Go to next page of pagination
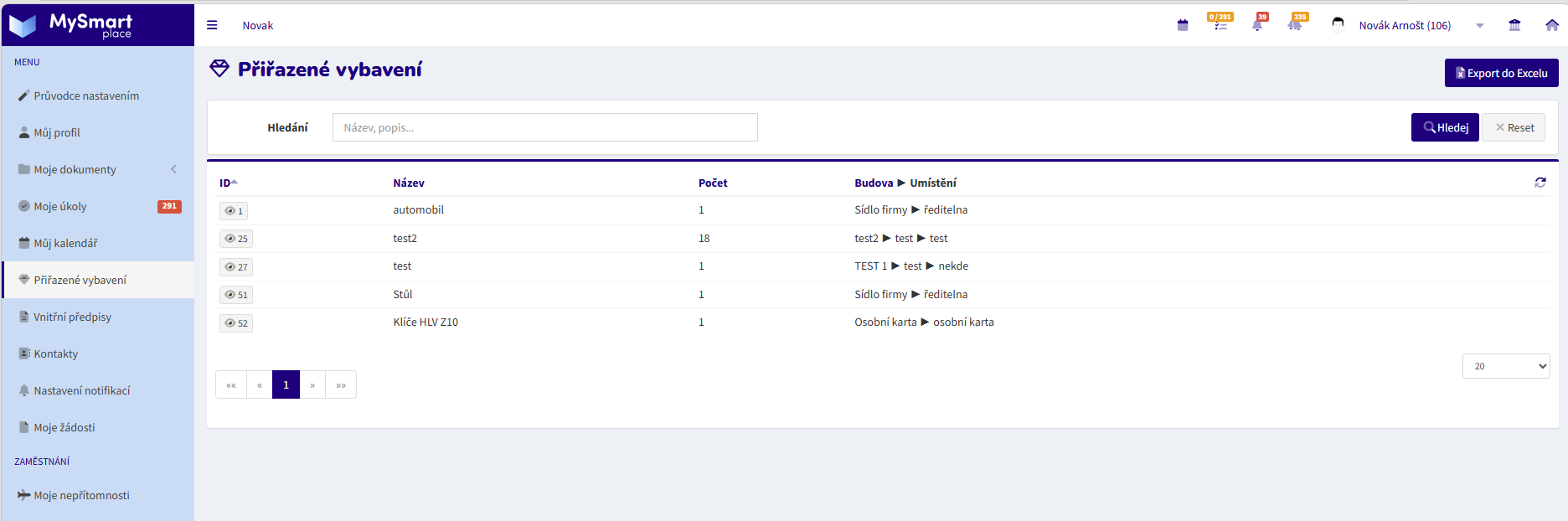The image size is (1568, 521). point(312,384)
